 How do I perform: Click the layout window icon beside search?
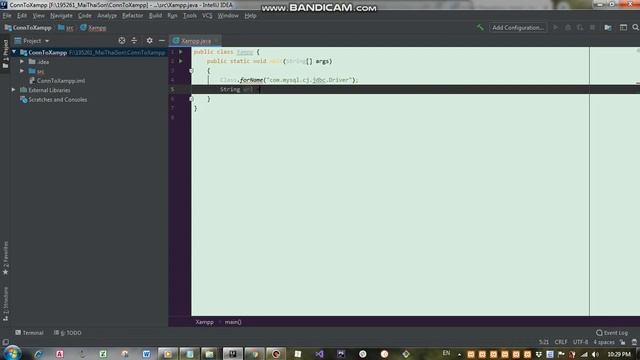click(623, 28)
